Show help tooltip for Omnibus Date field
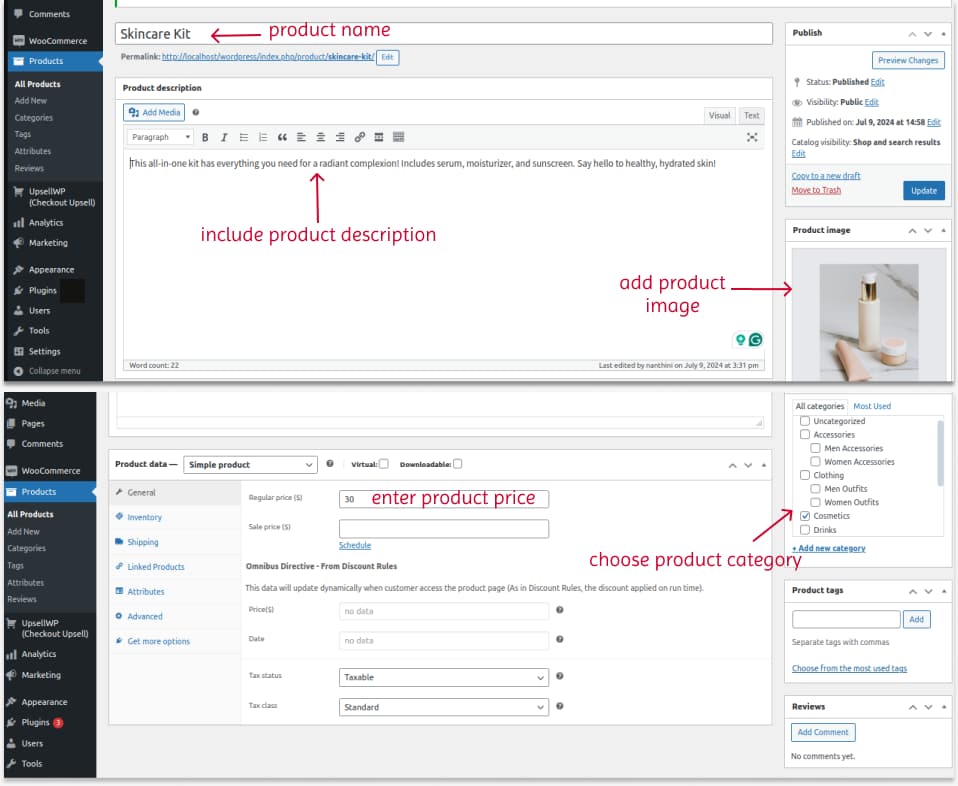Image resolution: width=958 pixels, height=786 pixels. pyautogui.click(x=560, y=639)
